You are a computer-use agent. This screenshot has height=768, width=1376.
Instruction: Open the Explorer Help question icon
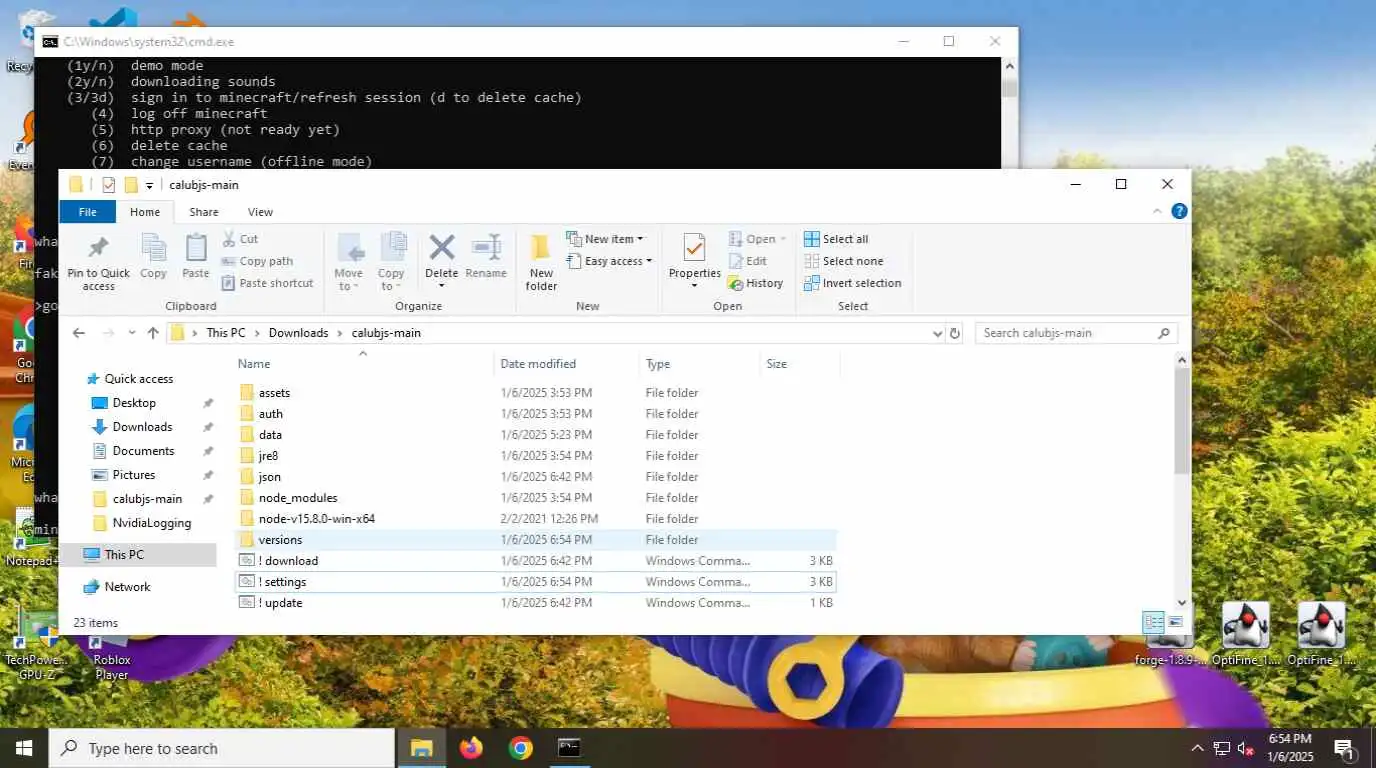[1179, 211]
